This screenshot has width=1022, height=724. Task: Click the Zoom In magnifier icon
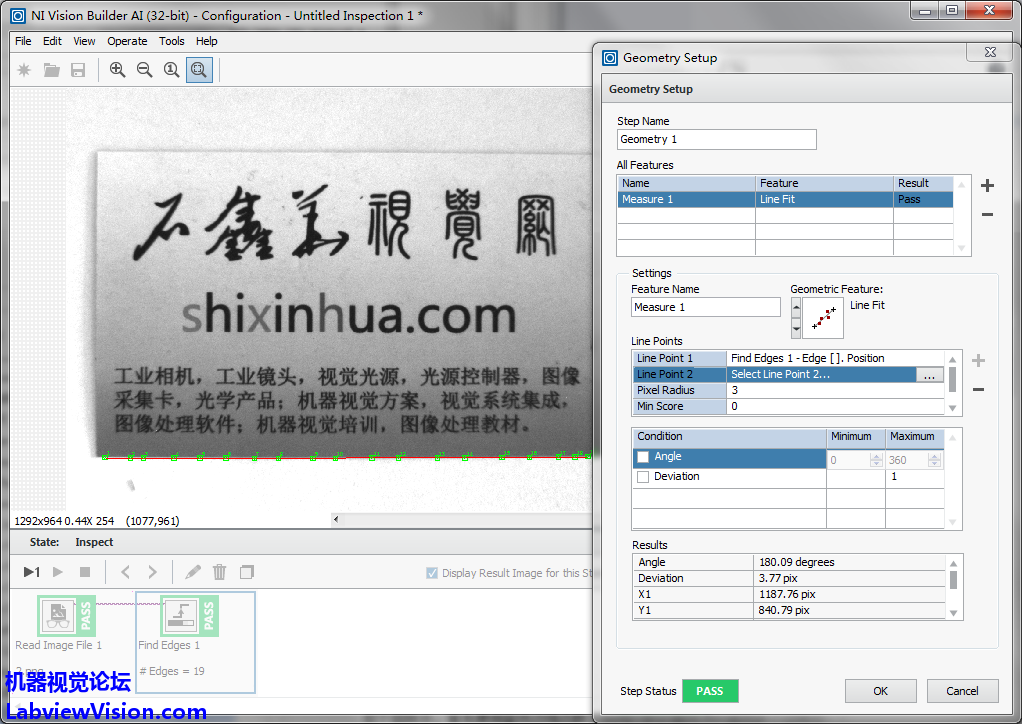(x=118, y=70)
